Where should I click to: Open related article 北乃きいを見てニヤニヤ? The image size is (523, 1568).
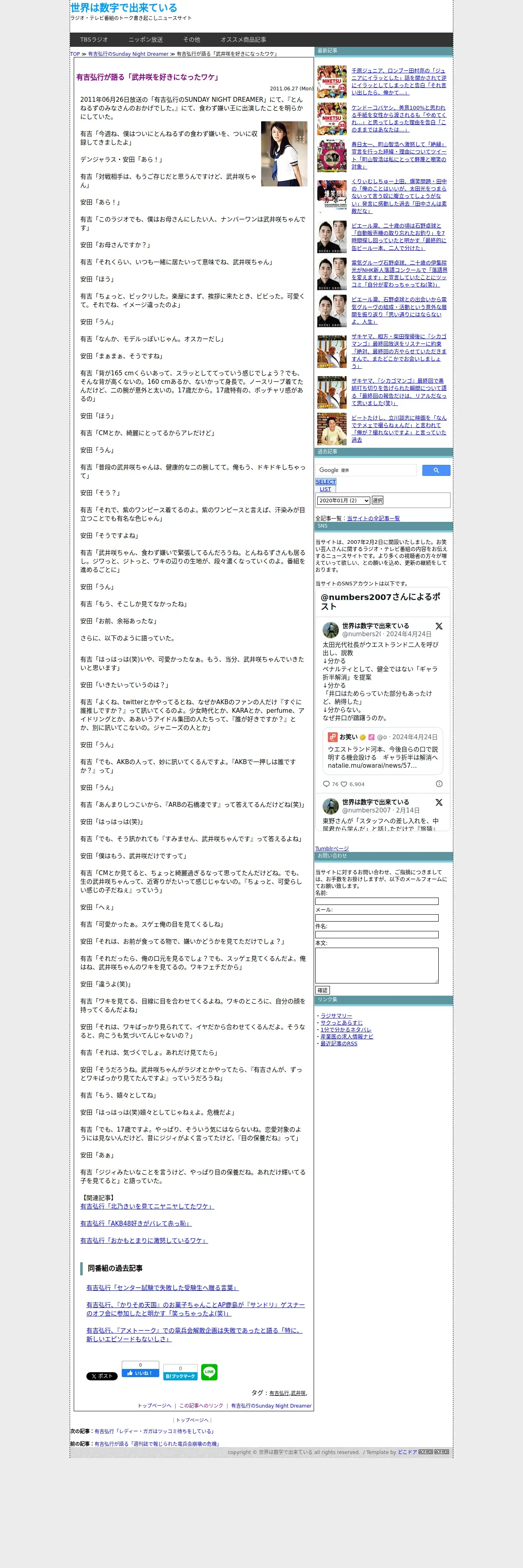[x=147, y=1206]
